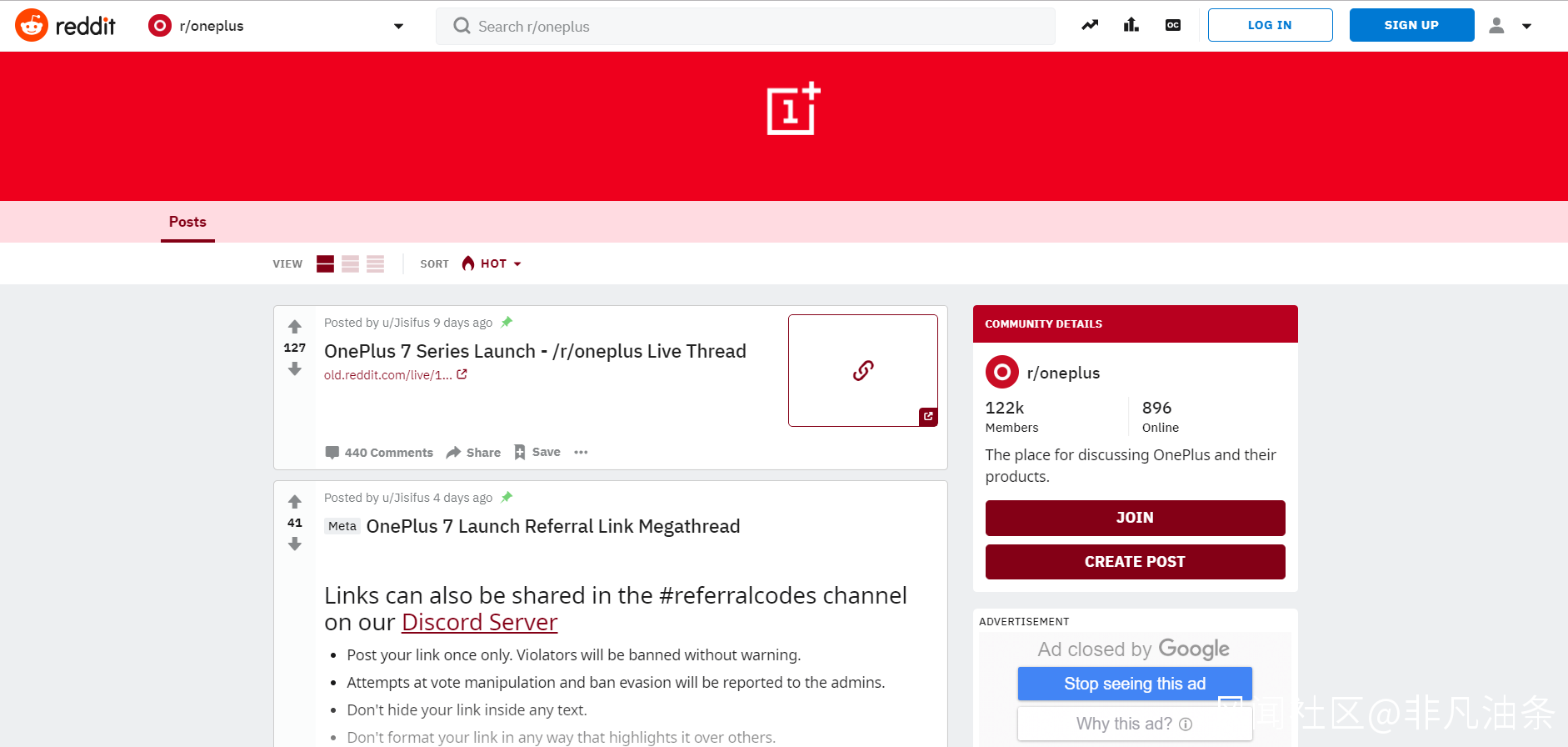Open the user account profile icon

point(1496,26)
